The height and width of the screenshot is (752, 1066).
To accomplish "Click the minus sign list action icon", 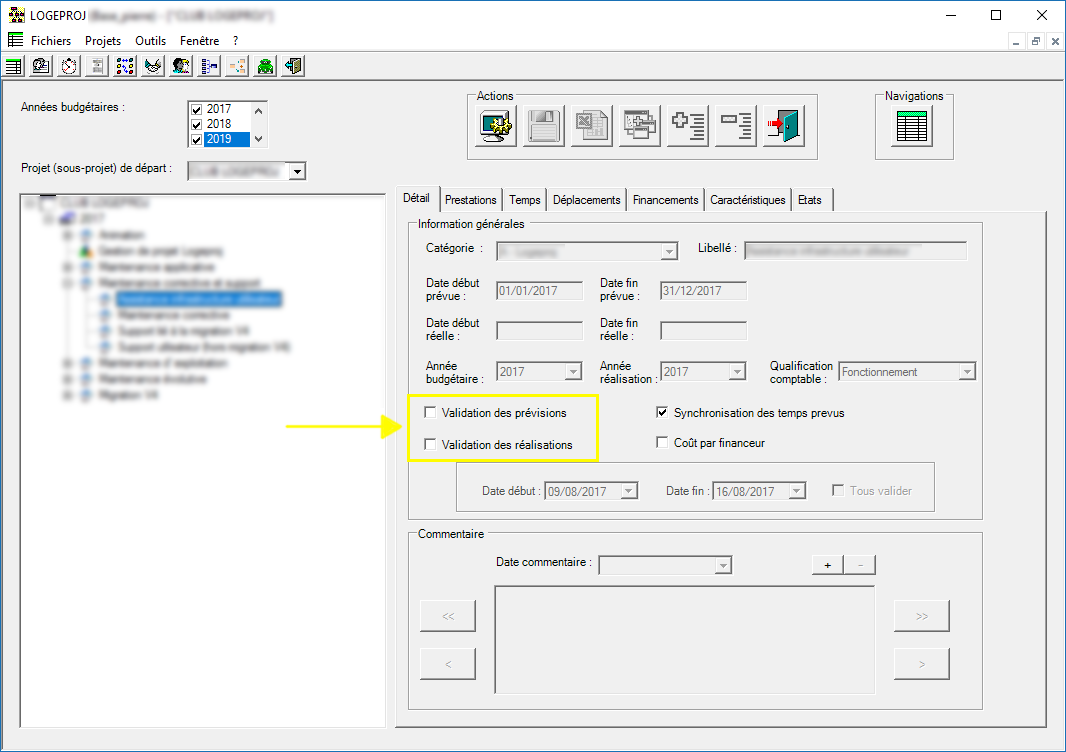I will (x=736, y=126).
